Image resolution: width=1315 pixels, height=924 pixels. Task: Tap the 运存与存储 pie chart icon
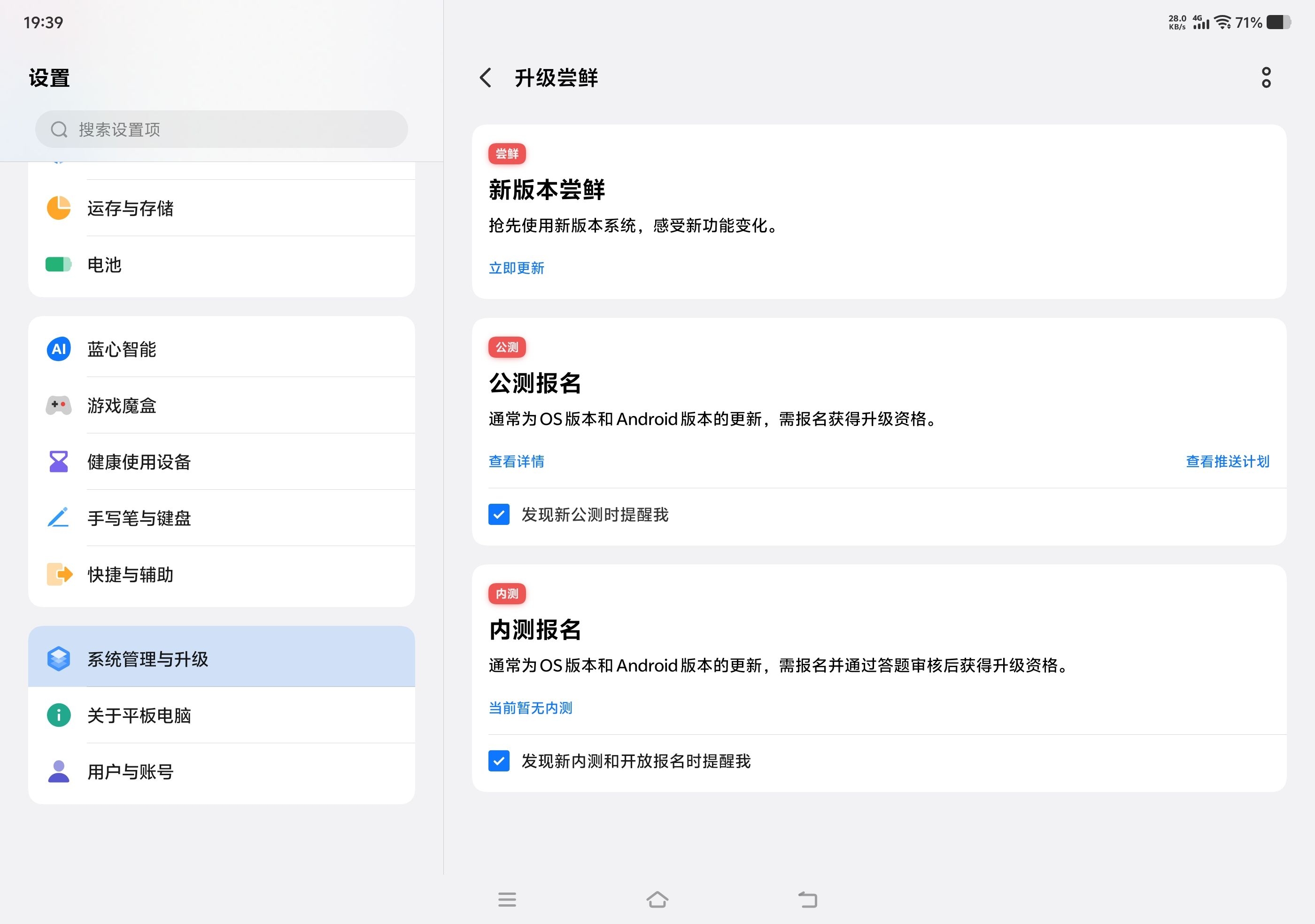click(58, 208)
